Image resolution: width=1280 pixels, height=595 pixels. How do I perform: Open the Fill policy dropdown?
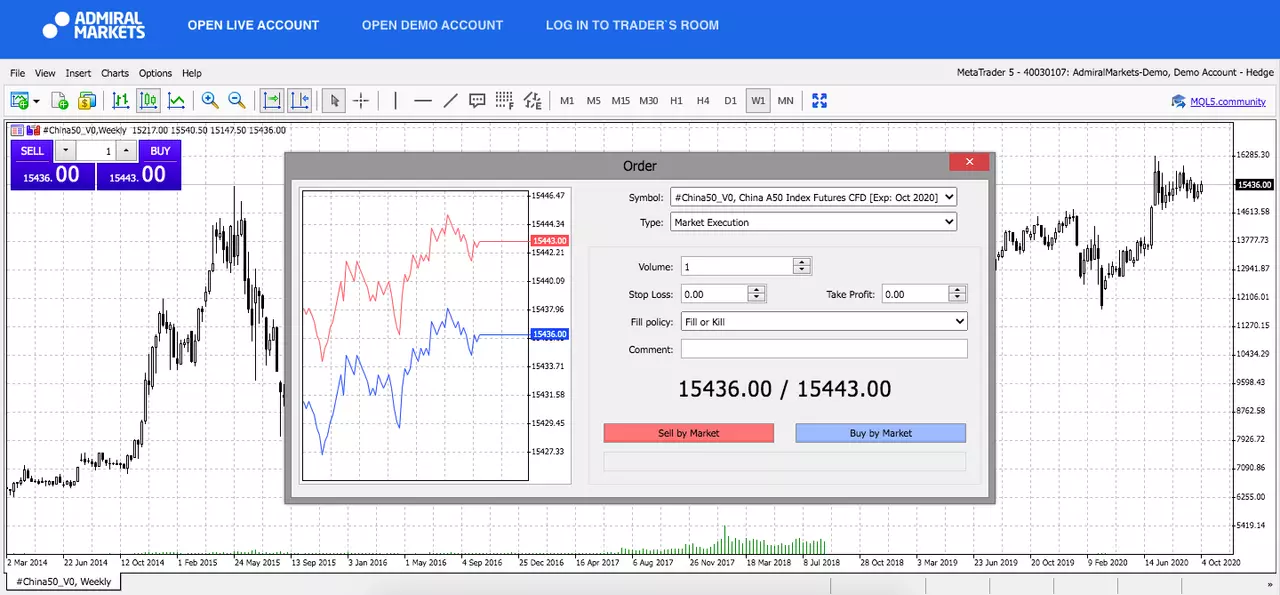coord(824,322)
